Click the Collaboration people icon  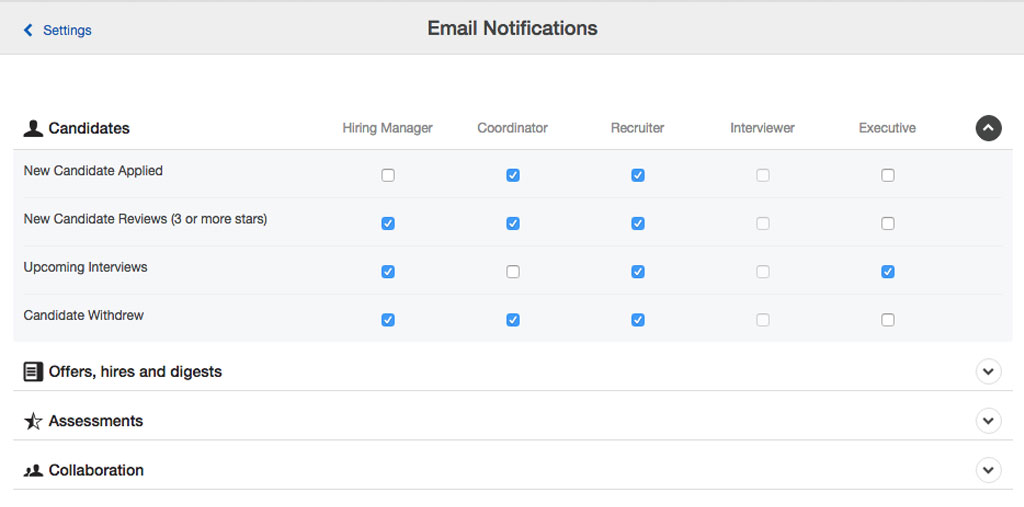click(x=33, y=470)
